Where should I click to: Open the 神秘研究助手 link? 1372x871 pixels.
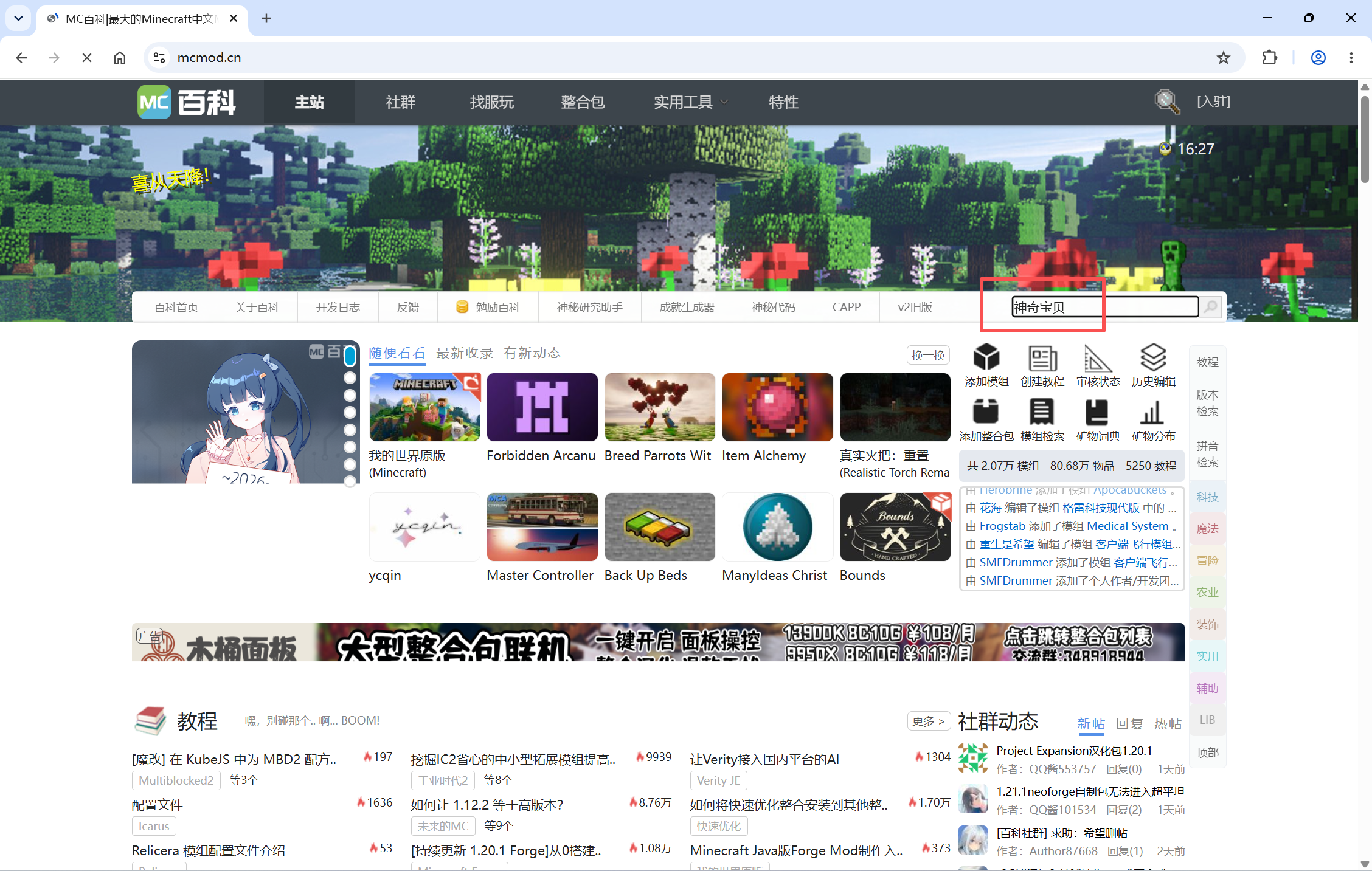(x=590, y=307)
